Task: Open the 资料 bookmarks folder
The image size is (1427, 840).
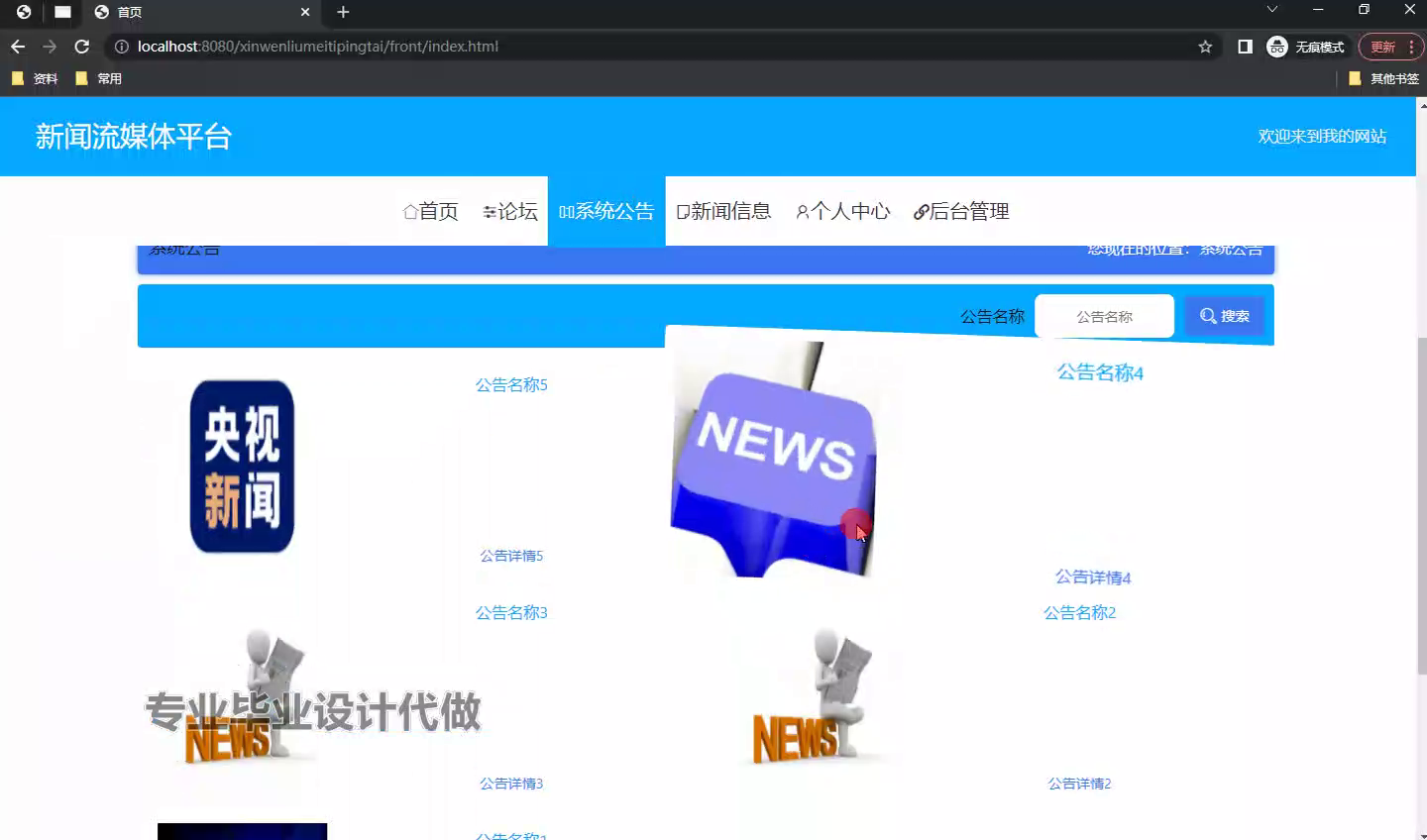Action: coord(35,78)
